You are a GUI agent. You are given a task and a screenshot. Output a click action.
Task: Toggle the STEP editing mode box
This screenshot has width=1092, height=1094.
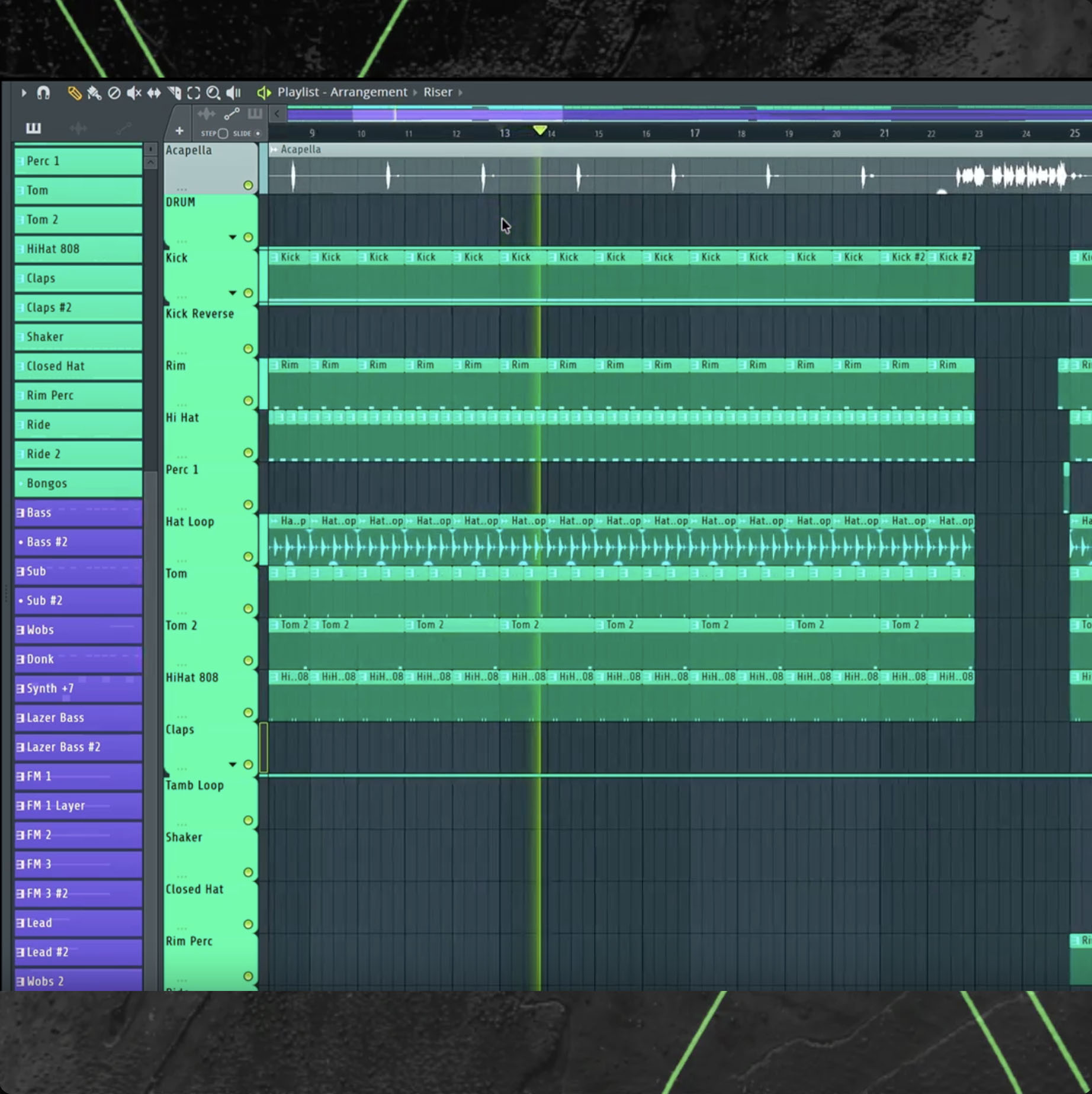(x=223, y=134)
